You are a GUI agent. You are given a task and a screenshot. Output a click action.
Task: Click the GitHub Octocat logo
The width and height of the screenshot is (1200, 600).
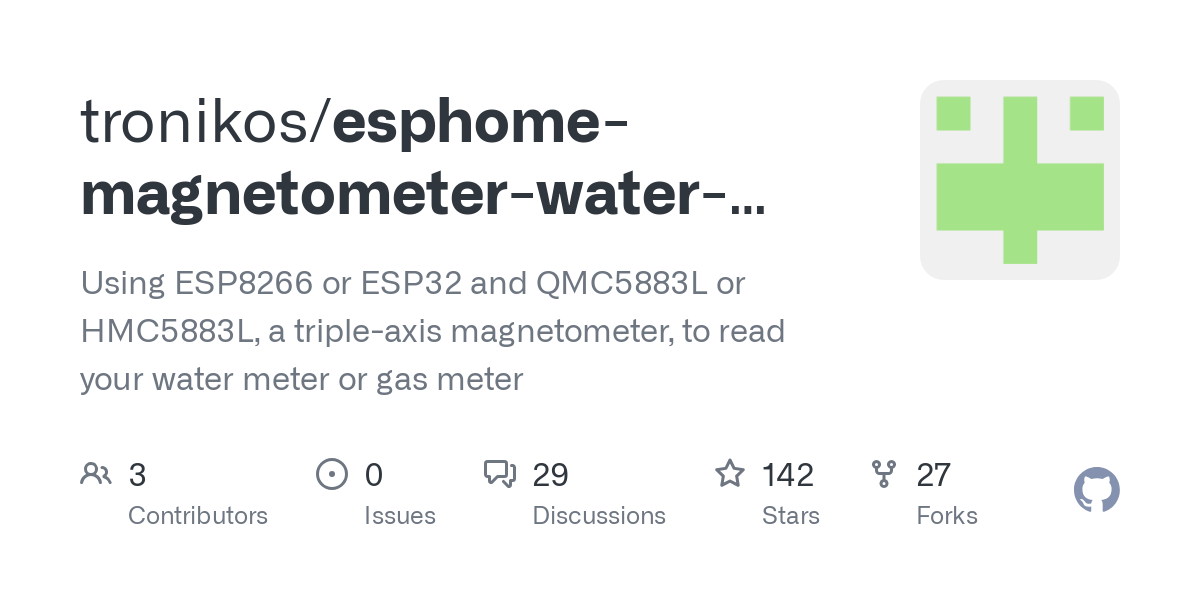tap(1096, 491)
